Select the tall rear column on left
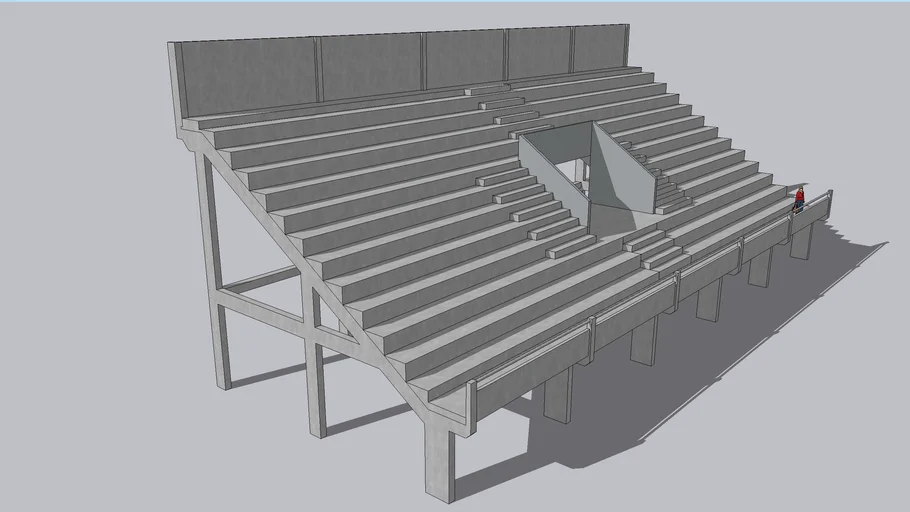 point(213,270)
